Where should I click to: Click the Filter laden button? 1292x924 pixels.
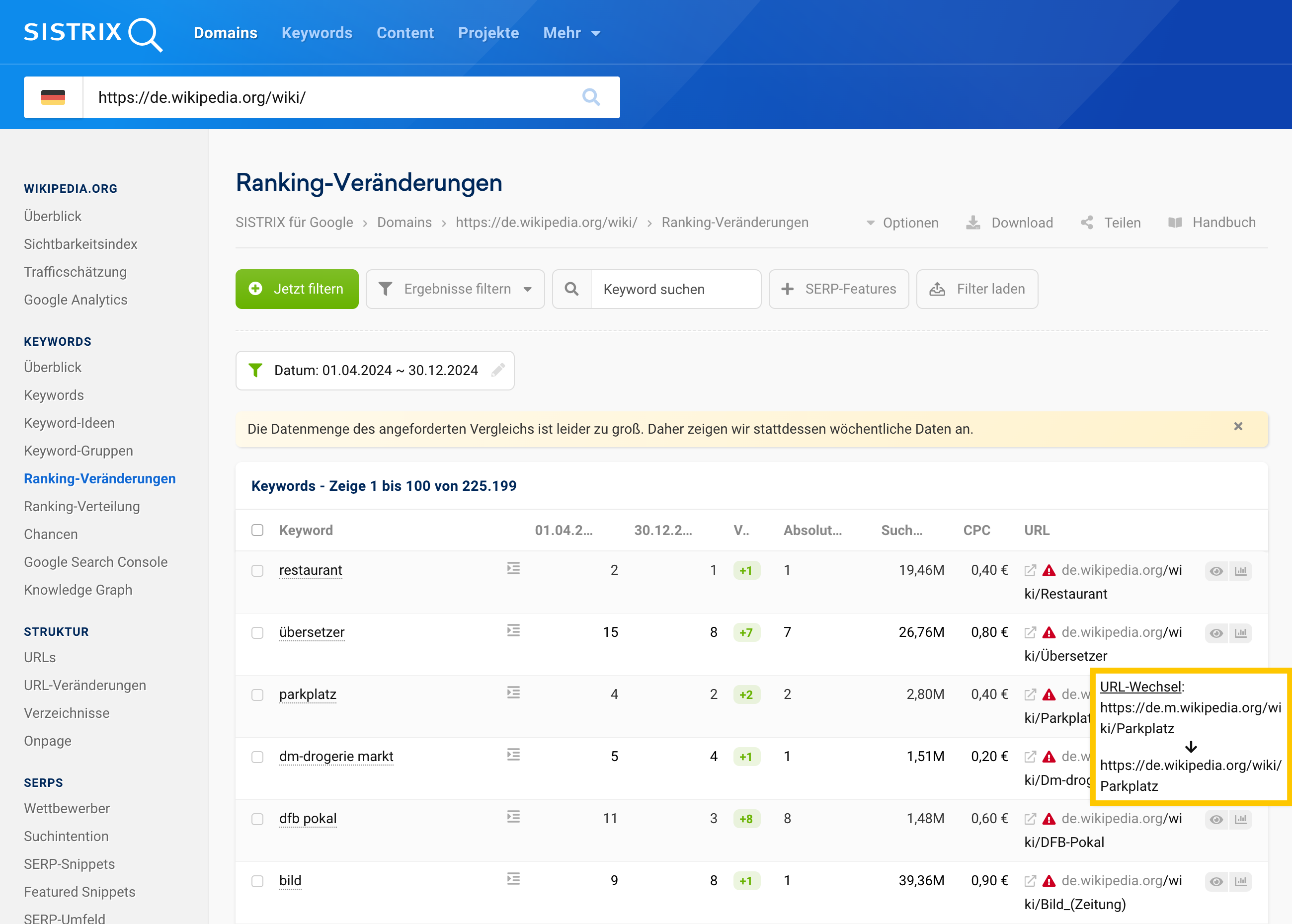pos(976,289)
